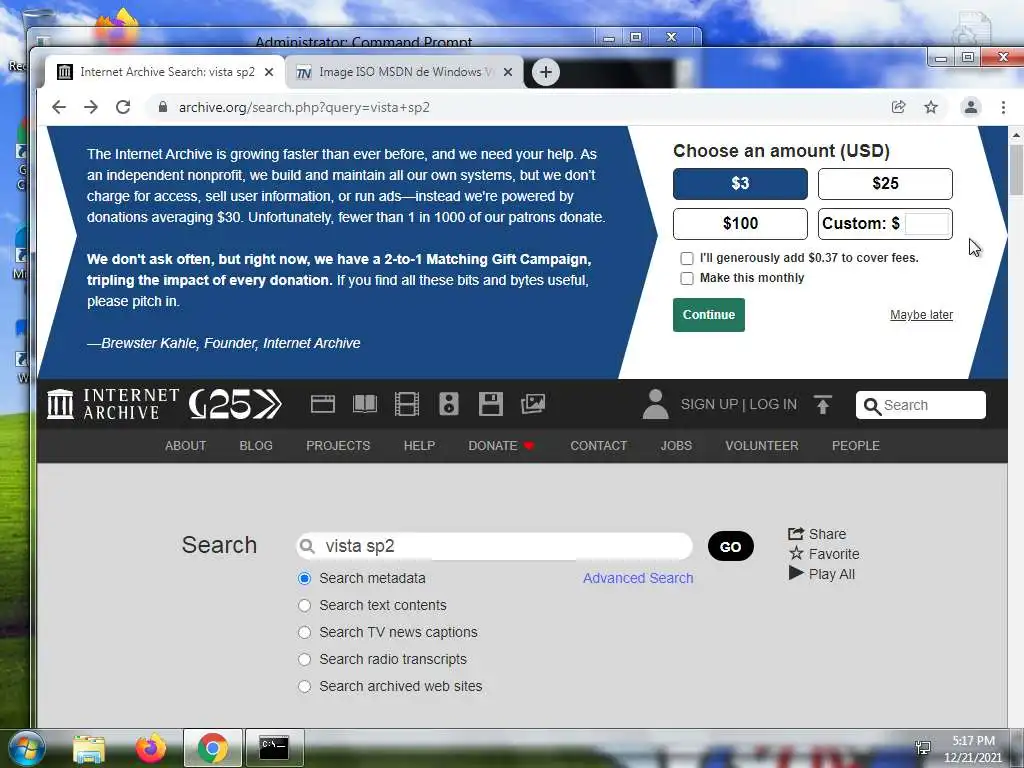Open the Texts book icon

coord(364,404)
